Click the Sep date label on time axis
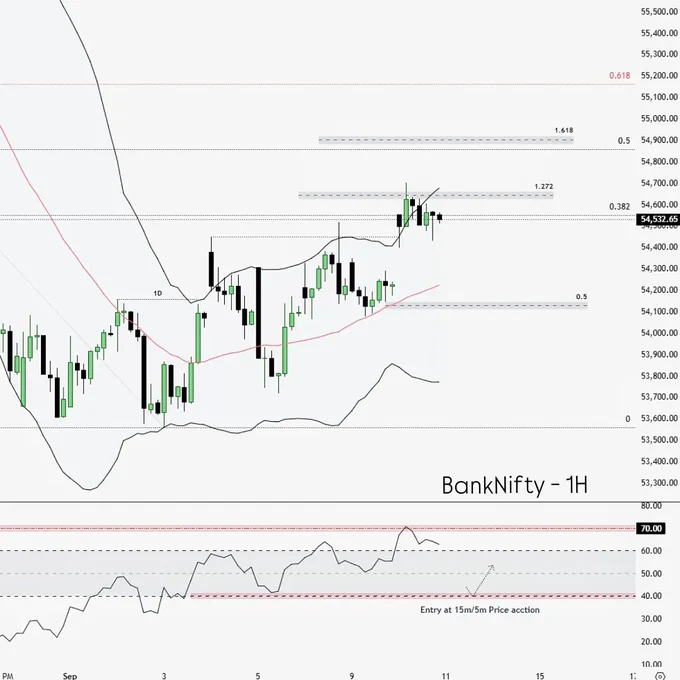 [70, 676]
